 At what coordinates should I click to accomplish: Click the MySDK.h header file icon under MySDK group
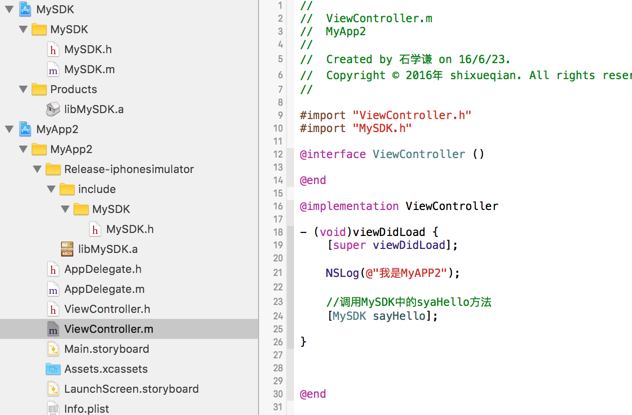point(53,50)
